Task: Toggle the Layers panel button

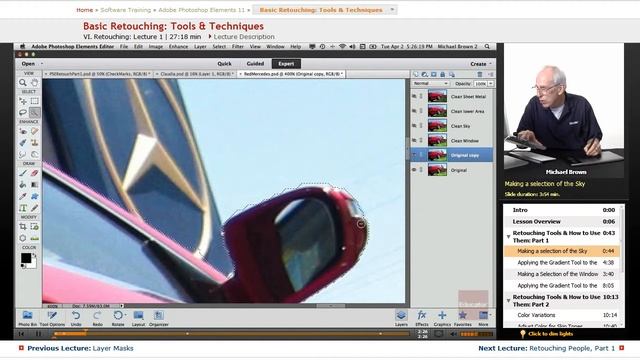Action: pos(401,318)
